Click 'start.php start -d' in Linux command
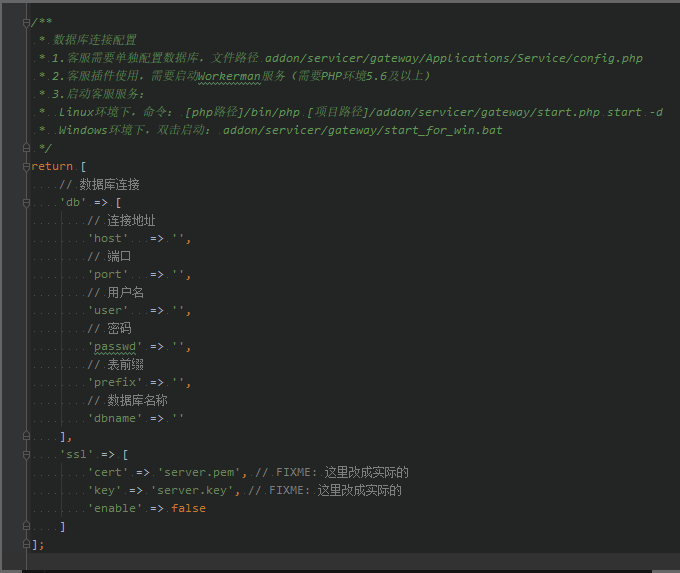Screen dimensions: 680x573 coord(600,112)
